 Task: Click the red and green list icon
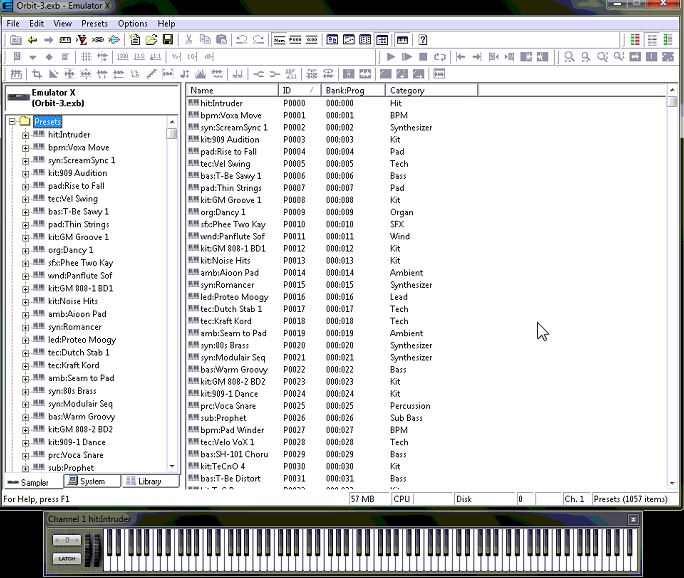click(635, 40)
